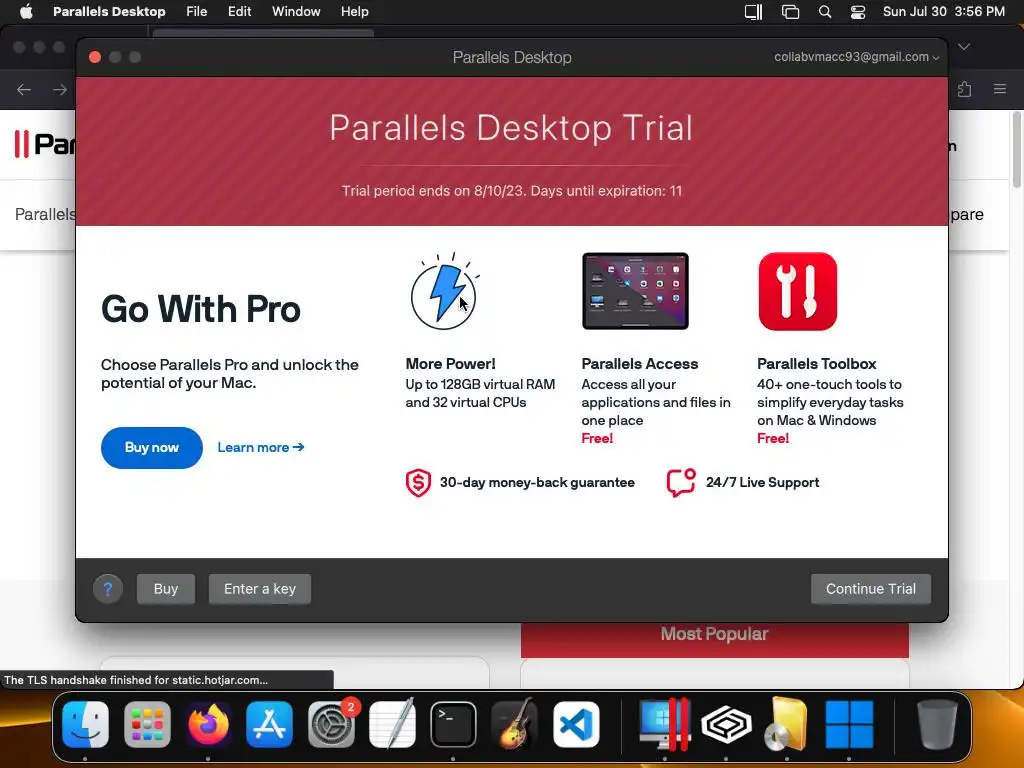This screenshot has width=1024, height=768.
Task: Open the Edit menu
Action: pyautogui.click(x=239, y=12)
